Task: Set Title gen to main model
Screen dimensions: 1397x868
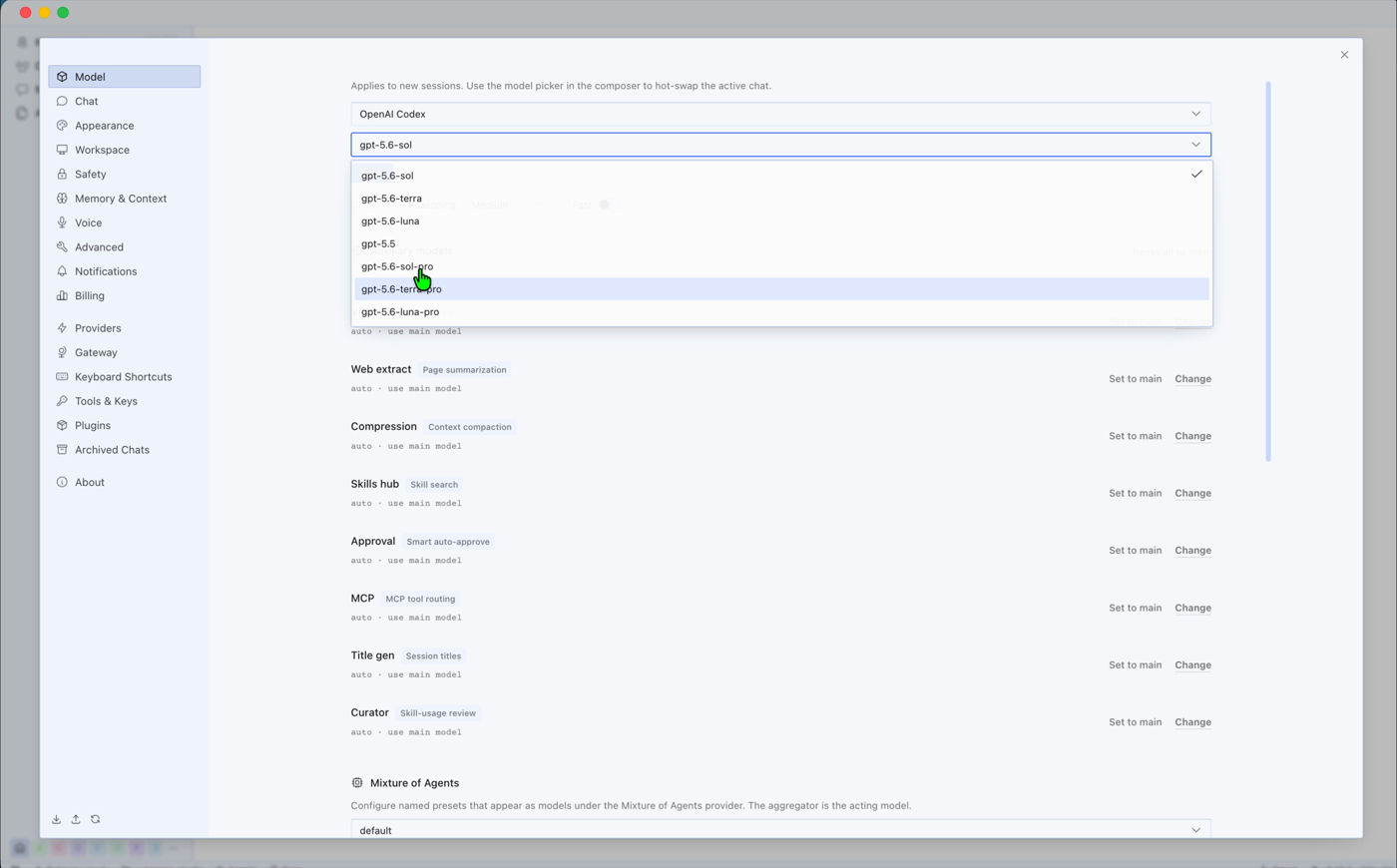Action: (x=1135, y=664)
